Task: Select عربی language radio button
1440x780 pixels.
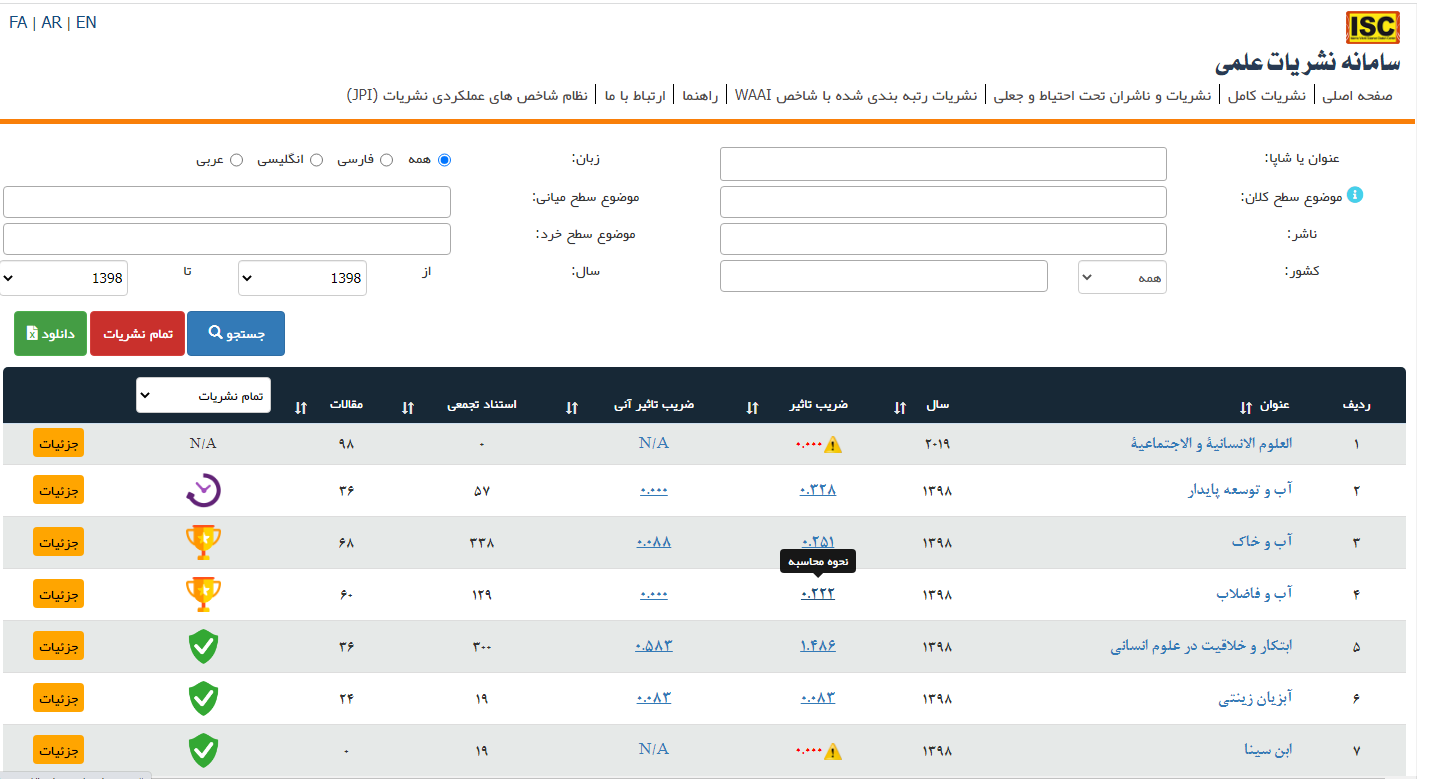Action: [237, 160]
